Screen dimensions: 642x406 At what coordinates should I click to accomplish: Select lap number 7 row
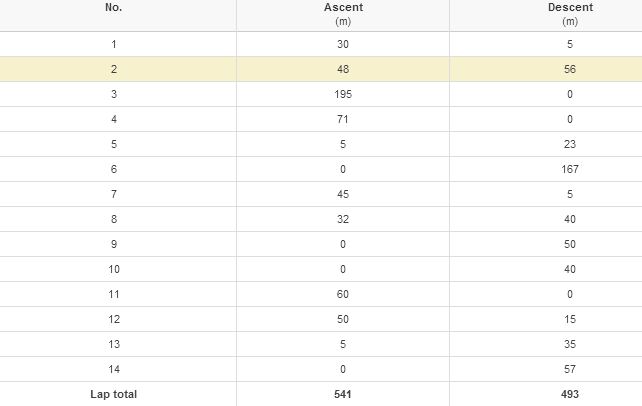(x=321, y=194)
